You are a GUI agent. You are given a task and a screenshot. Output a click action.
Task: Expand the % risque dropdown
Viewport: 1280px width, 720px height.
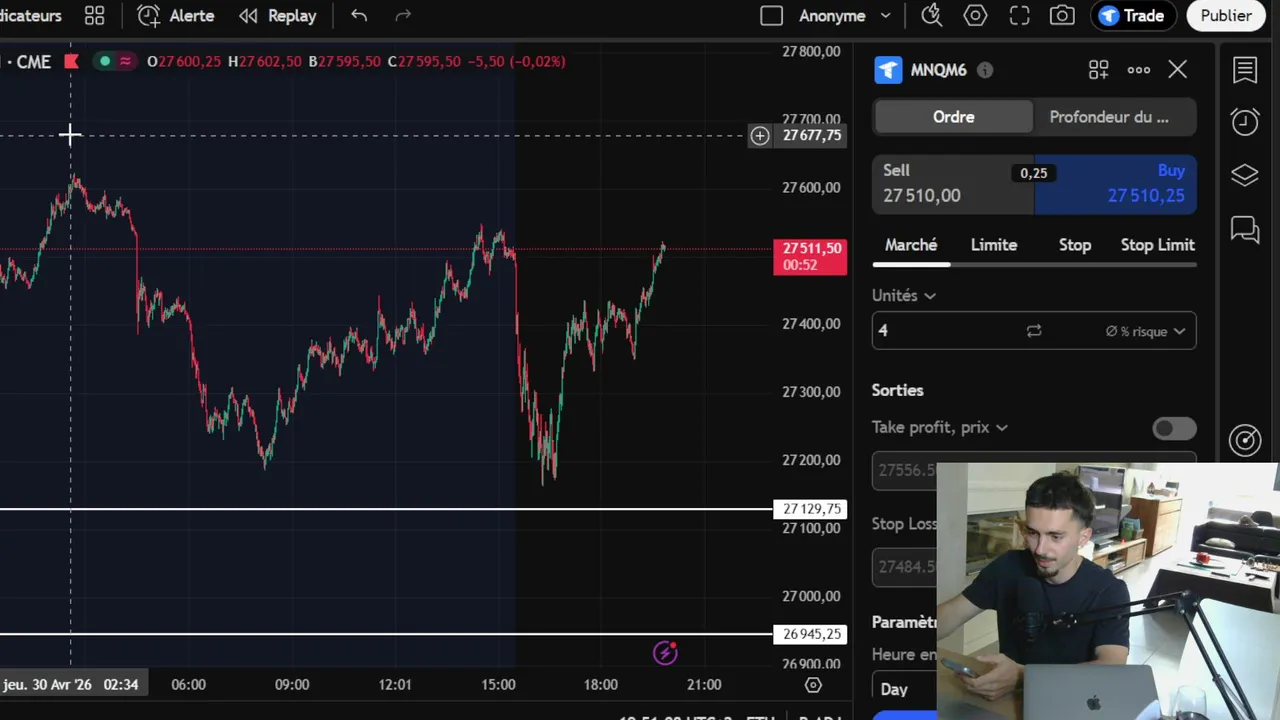1146,331
